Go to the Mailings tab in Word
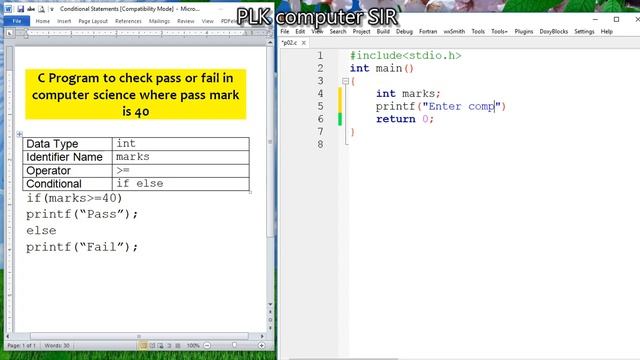The width and height of the screenshot is (640, 360). click(x=159, y=21)
